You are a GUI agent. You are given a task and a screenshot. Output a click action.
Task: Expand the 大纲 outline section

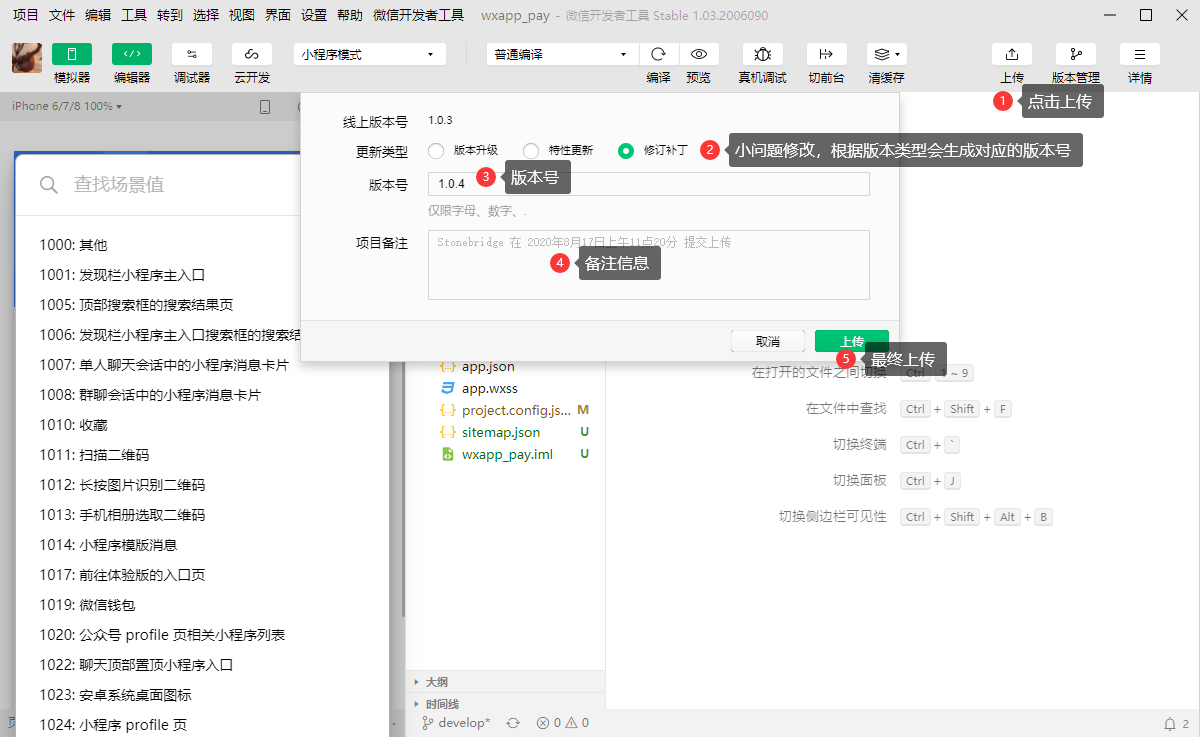(x=505, y=682)
